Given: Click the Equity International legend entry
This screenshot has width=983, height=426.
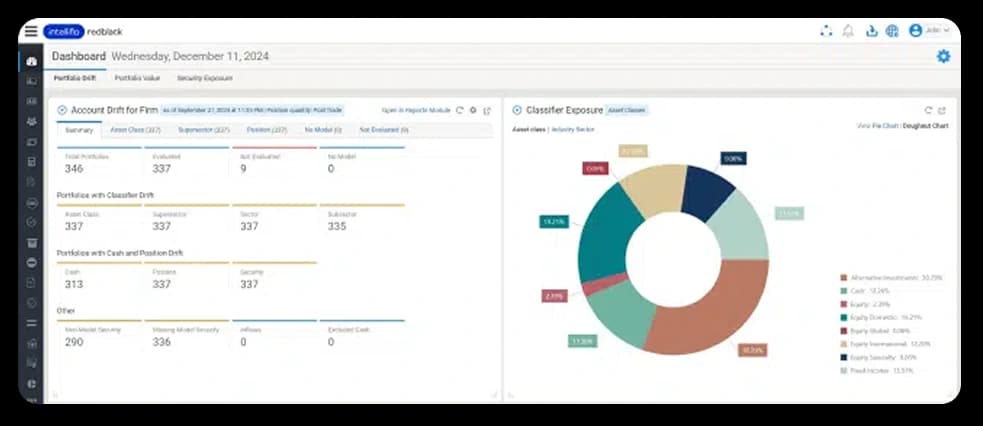Looking at the screenshot, I should pos(885,344).
